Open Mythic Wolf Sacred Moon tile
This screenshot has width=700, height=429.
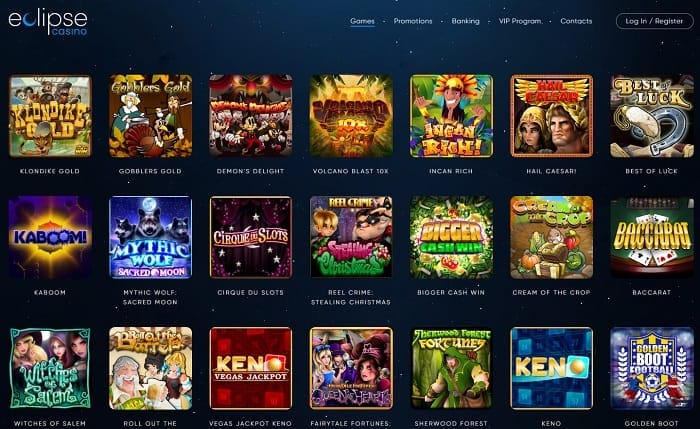pyautogui.click(x=150, y=237)
